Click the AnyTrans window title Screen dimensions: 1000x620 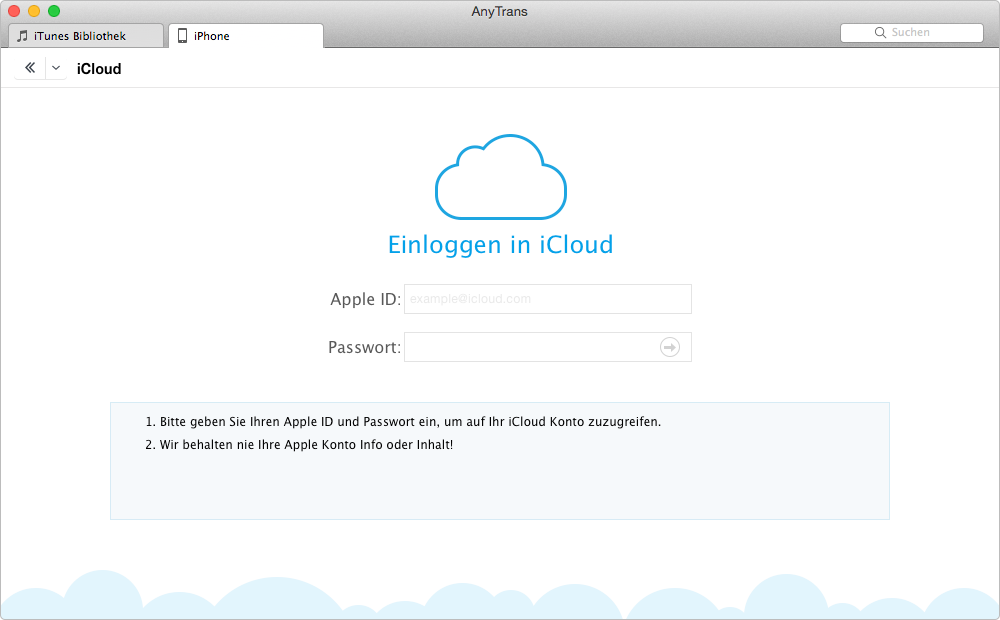click(499, 11)
